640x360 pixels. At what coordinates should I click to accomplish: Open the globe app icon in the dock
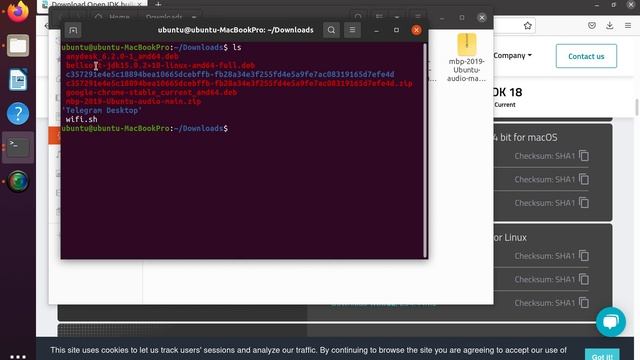pyautogui.click(x=18, y=181)
